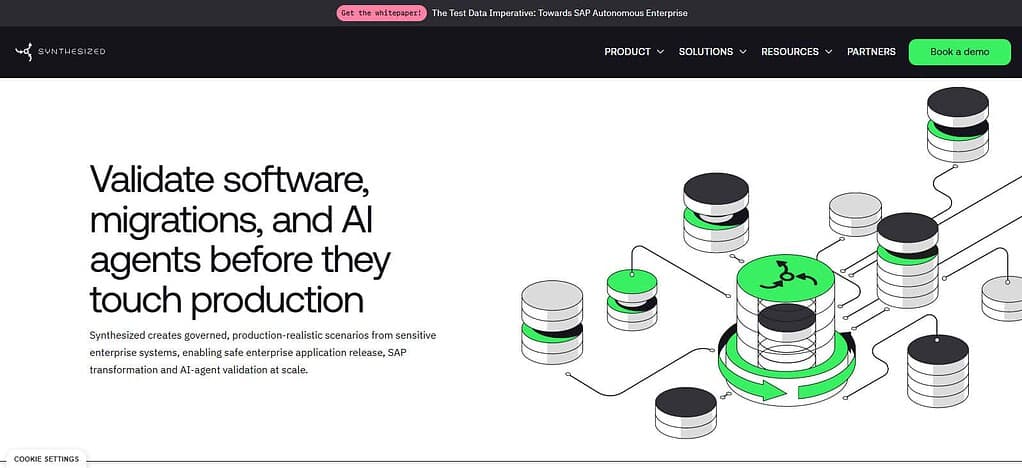Click the green Book a demo button
This screenshot has height=468, width=1022.
pyautogui.click(x=959, y=52)
